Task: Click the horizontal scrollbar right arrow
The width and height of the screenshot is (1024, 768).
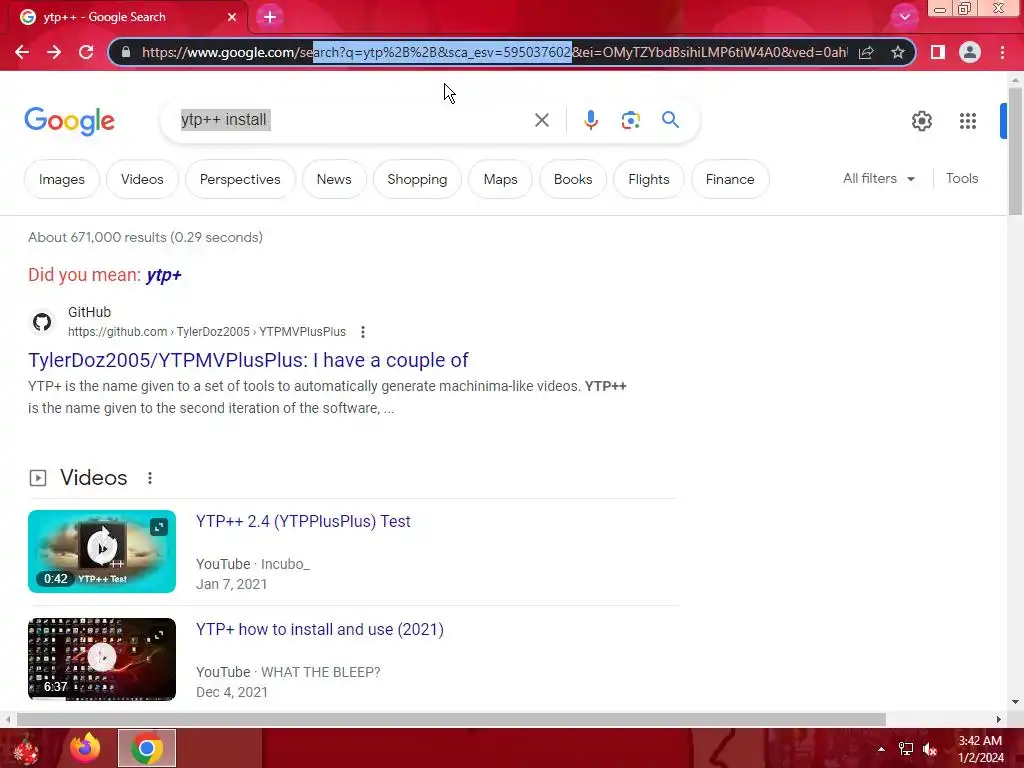Action: point(999,719)
